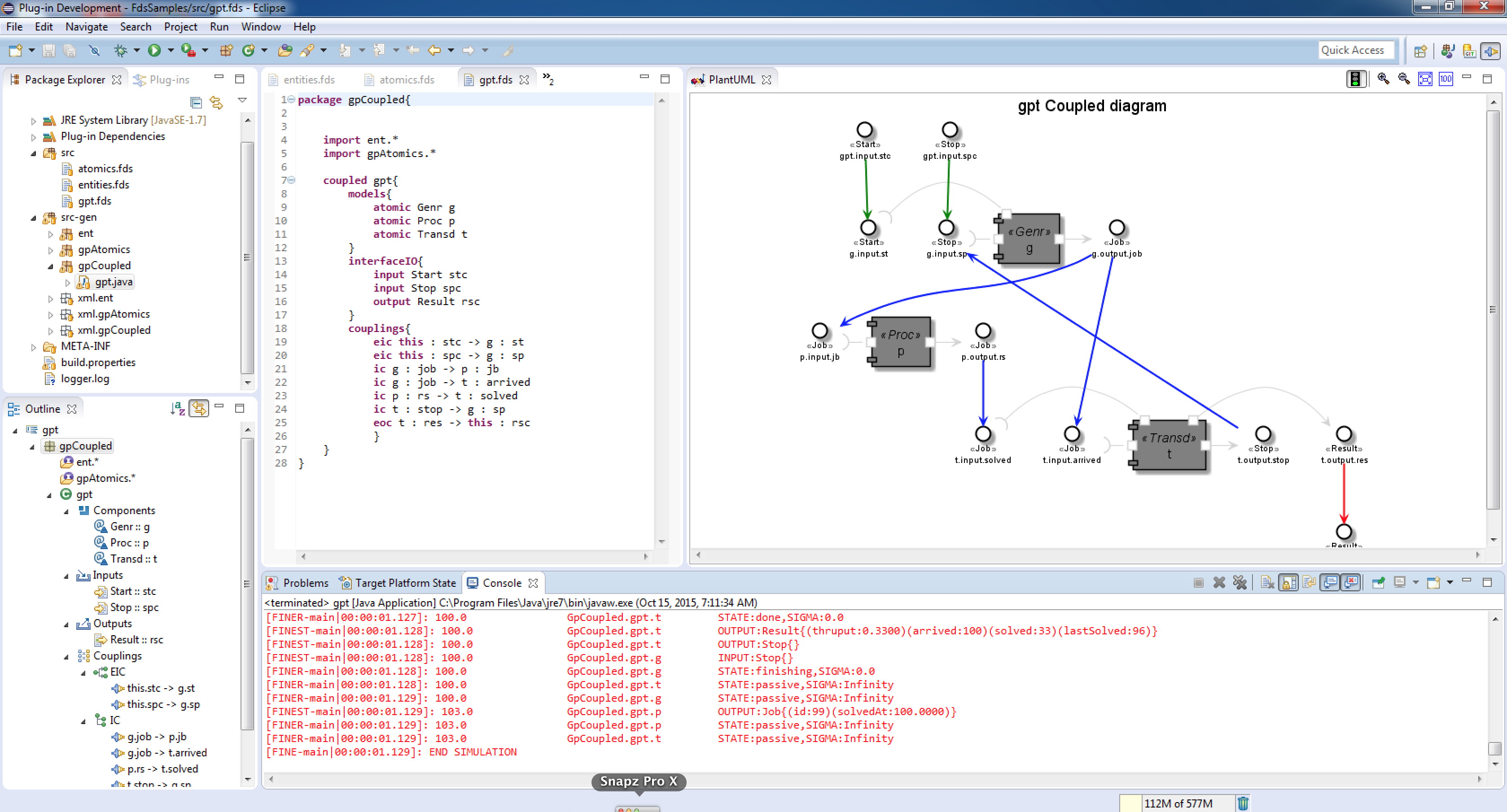Image resolution: width=1507 pixels, height=812 pixels.
Task: Close the gpt.fds editor tab
Action: coord(525,79)
